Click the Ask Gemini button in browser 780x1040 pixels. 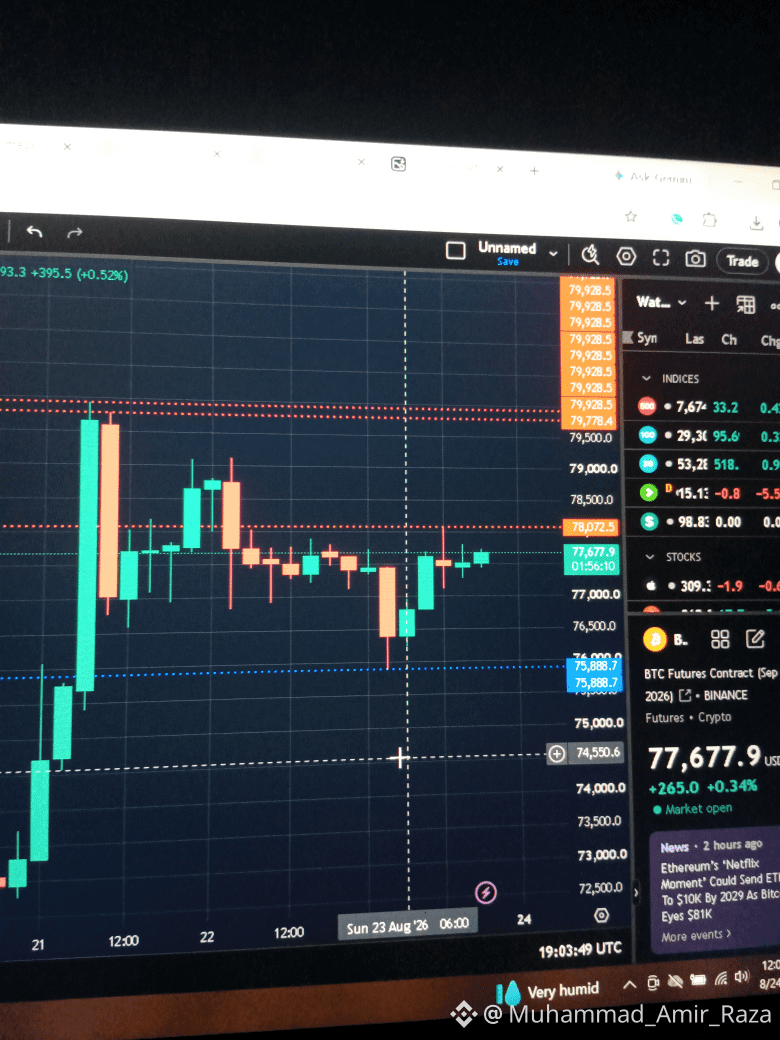coord(654,177)
